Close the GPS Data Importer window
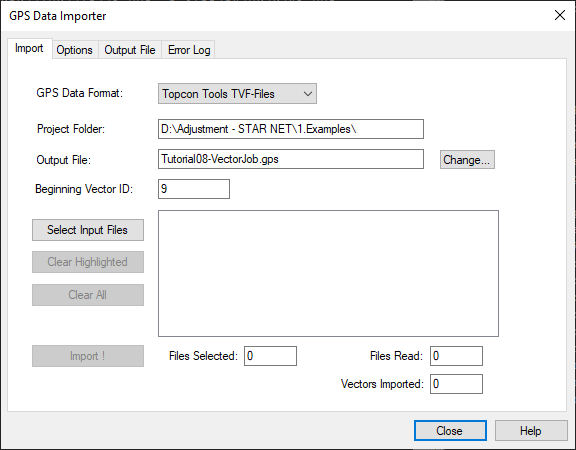 (560, 15)
